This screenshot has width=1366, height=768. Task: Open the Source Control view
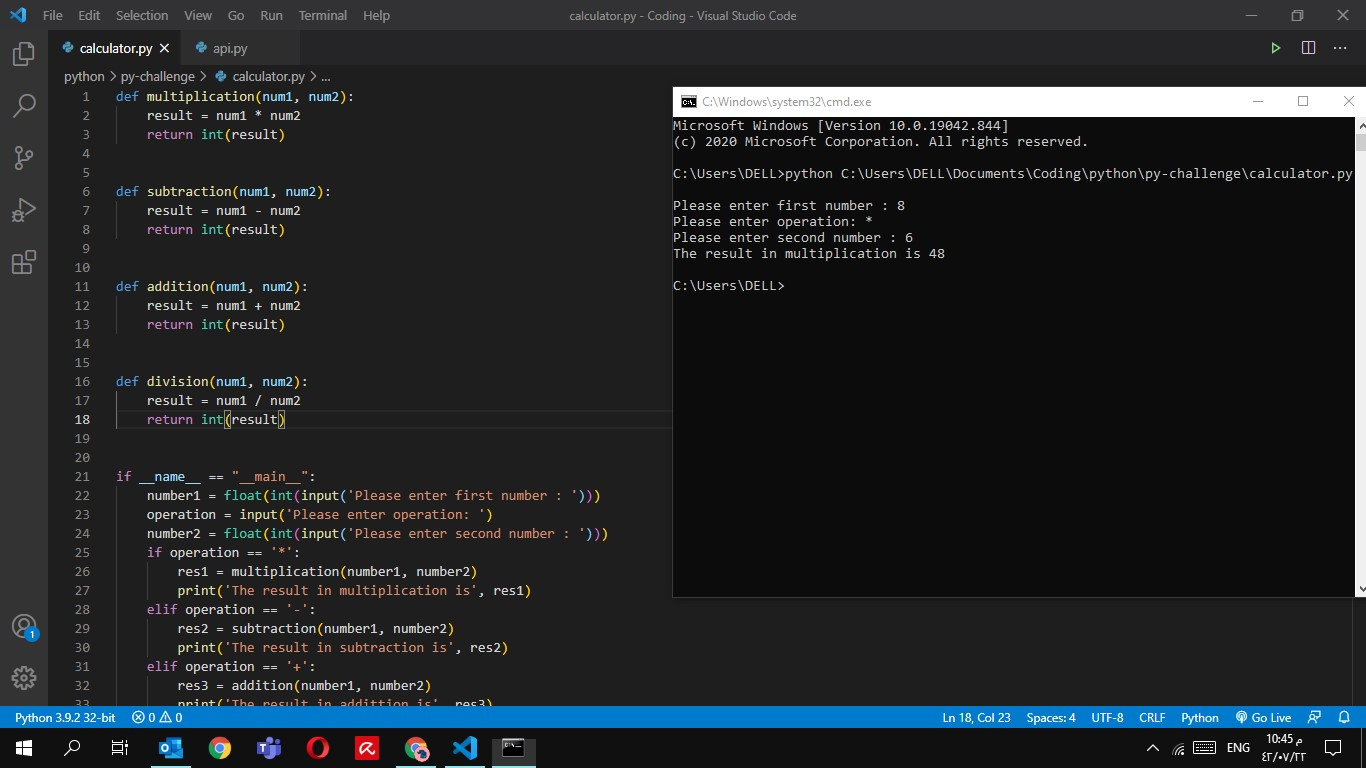pos(24,157)
